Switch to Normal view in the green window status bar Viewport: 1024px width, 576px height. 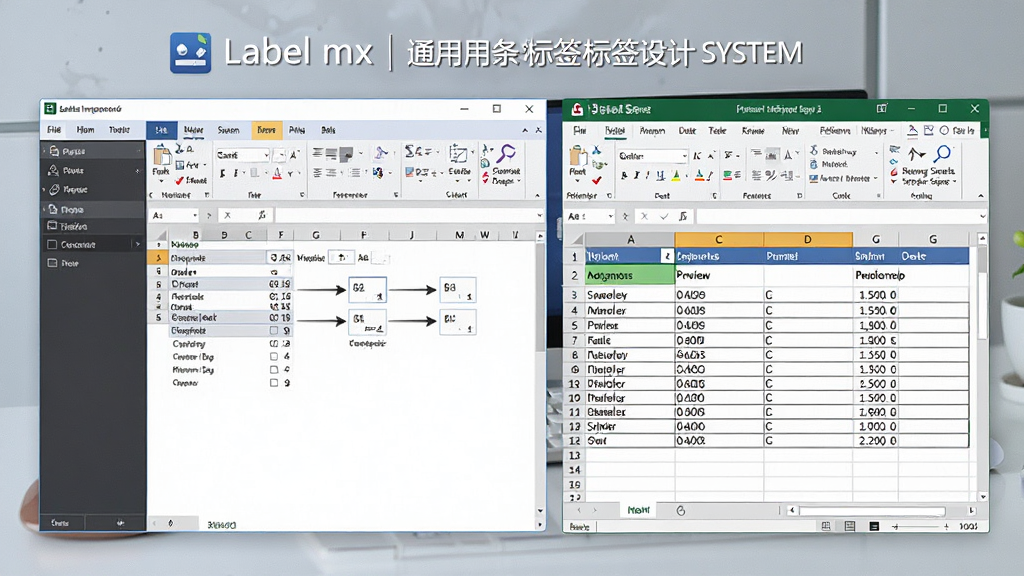pos(826,526)
